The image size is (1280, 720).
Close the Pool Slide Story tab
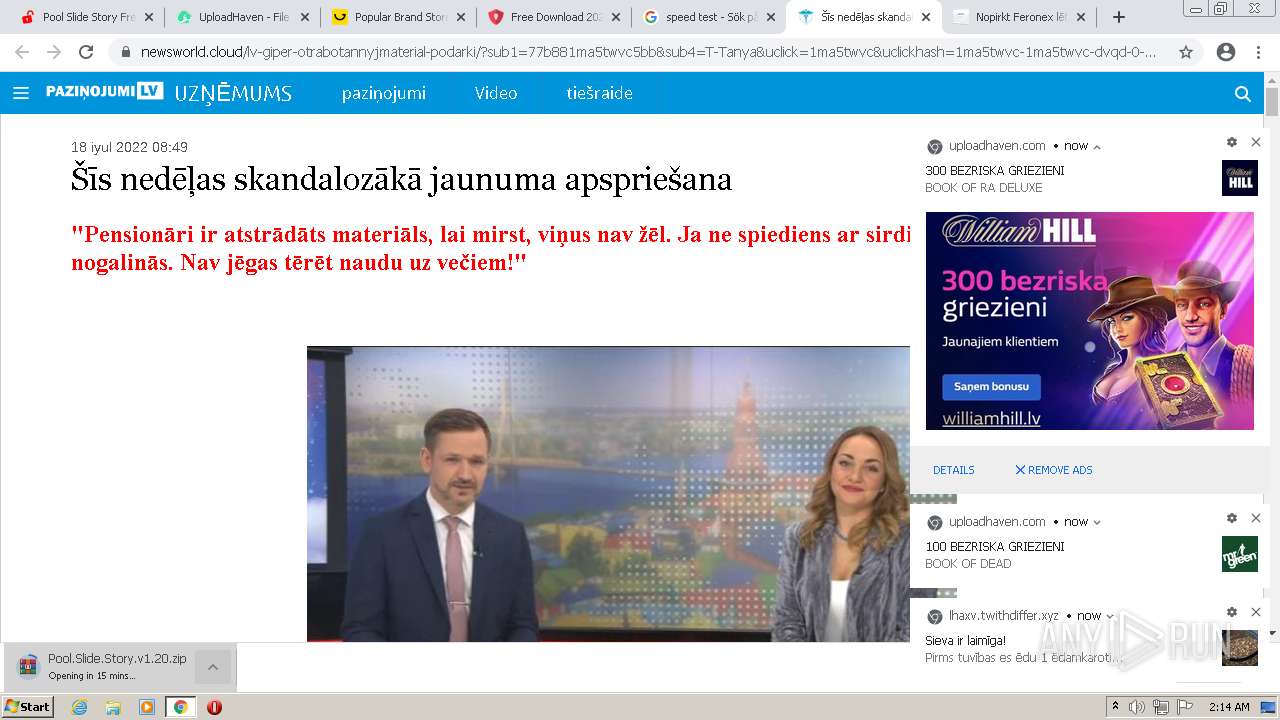click(149, 17)
